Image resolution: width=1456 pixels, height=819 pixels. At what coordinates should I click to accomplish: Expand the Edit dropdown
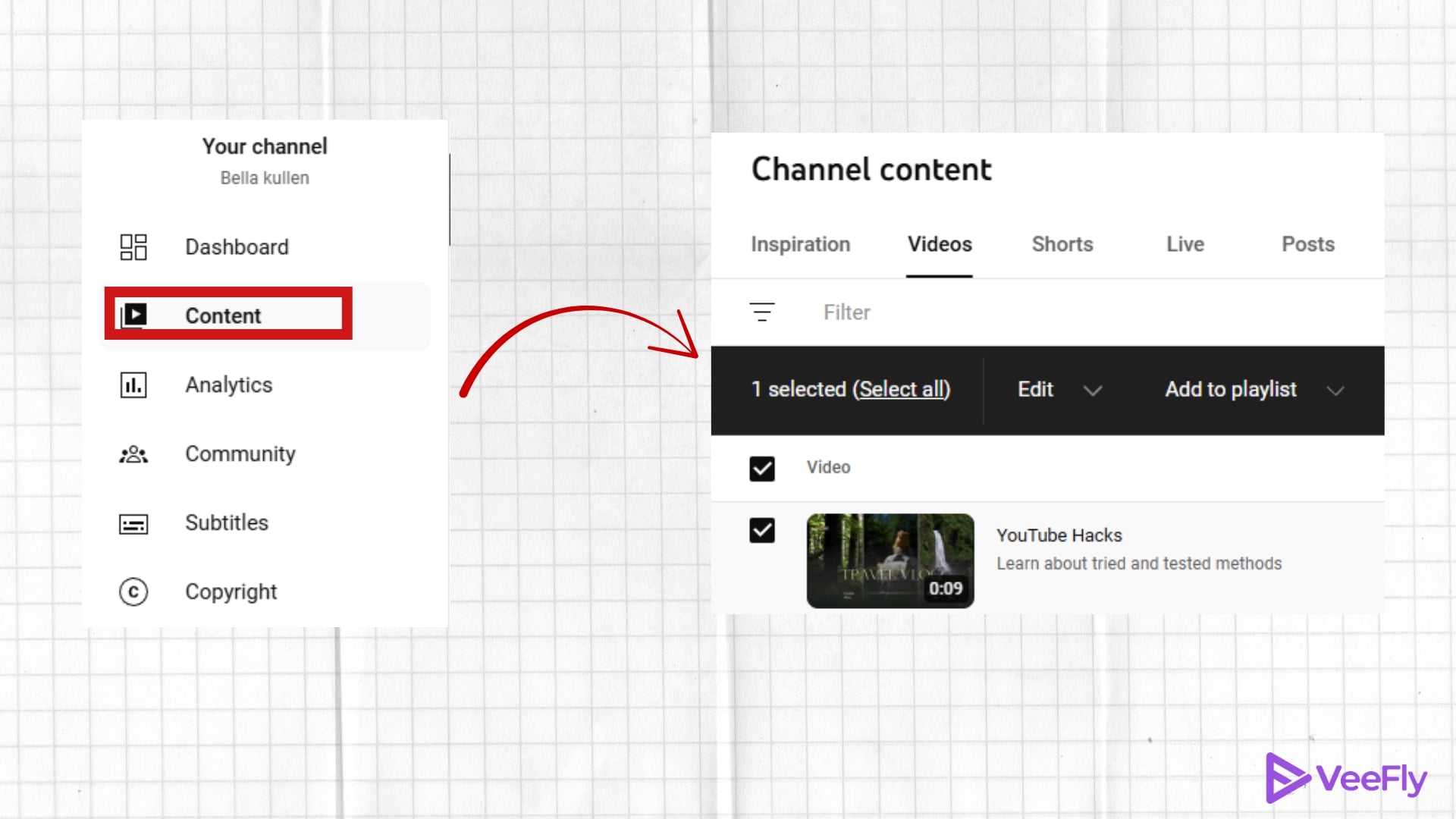(1035, 389)
